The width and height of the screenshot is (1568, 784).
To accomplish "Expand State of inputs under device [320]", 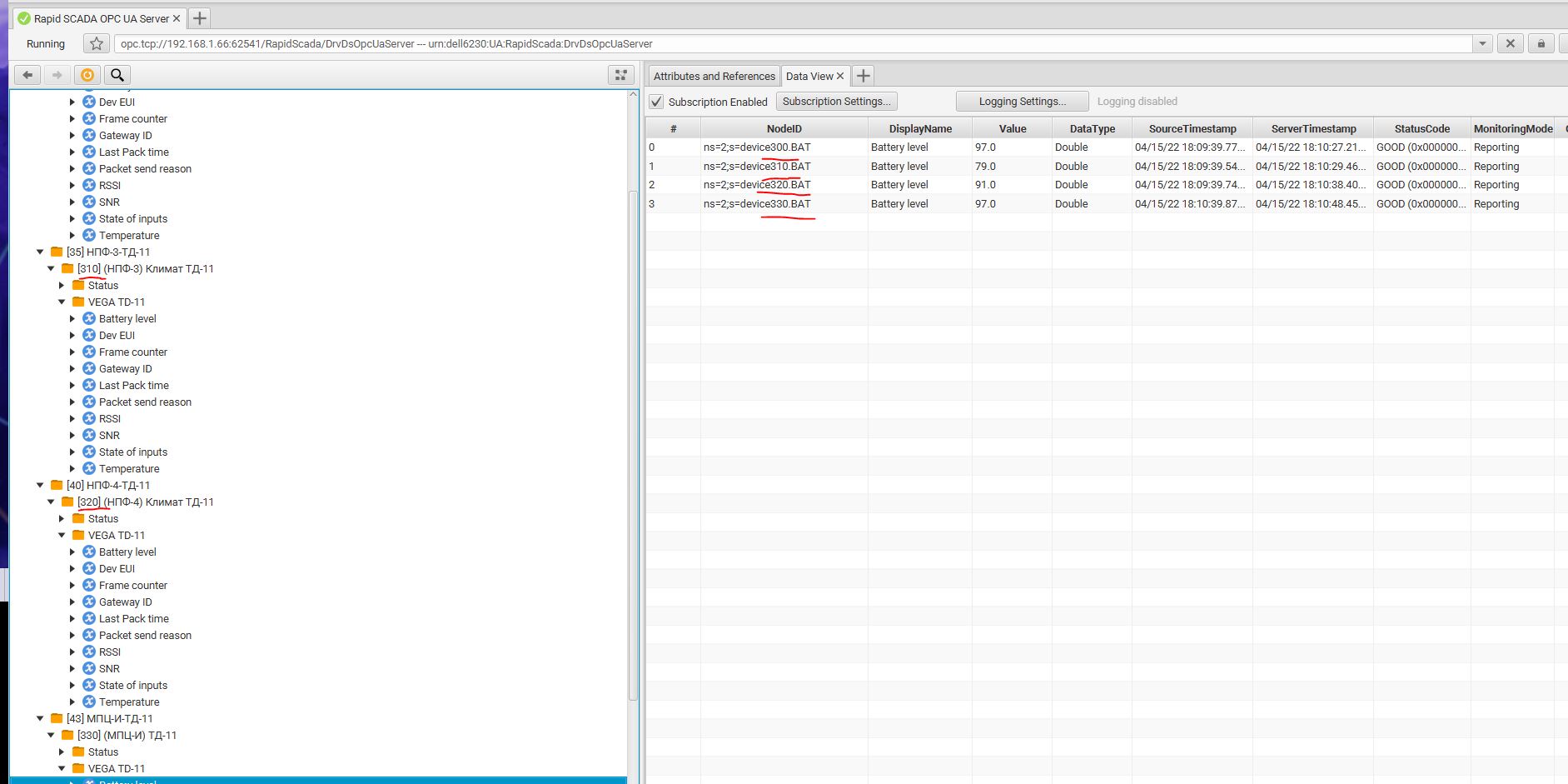I will point(72,685).
